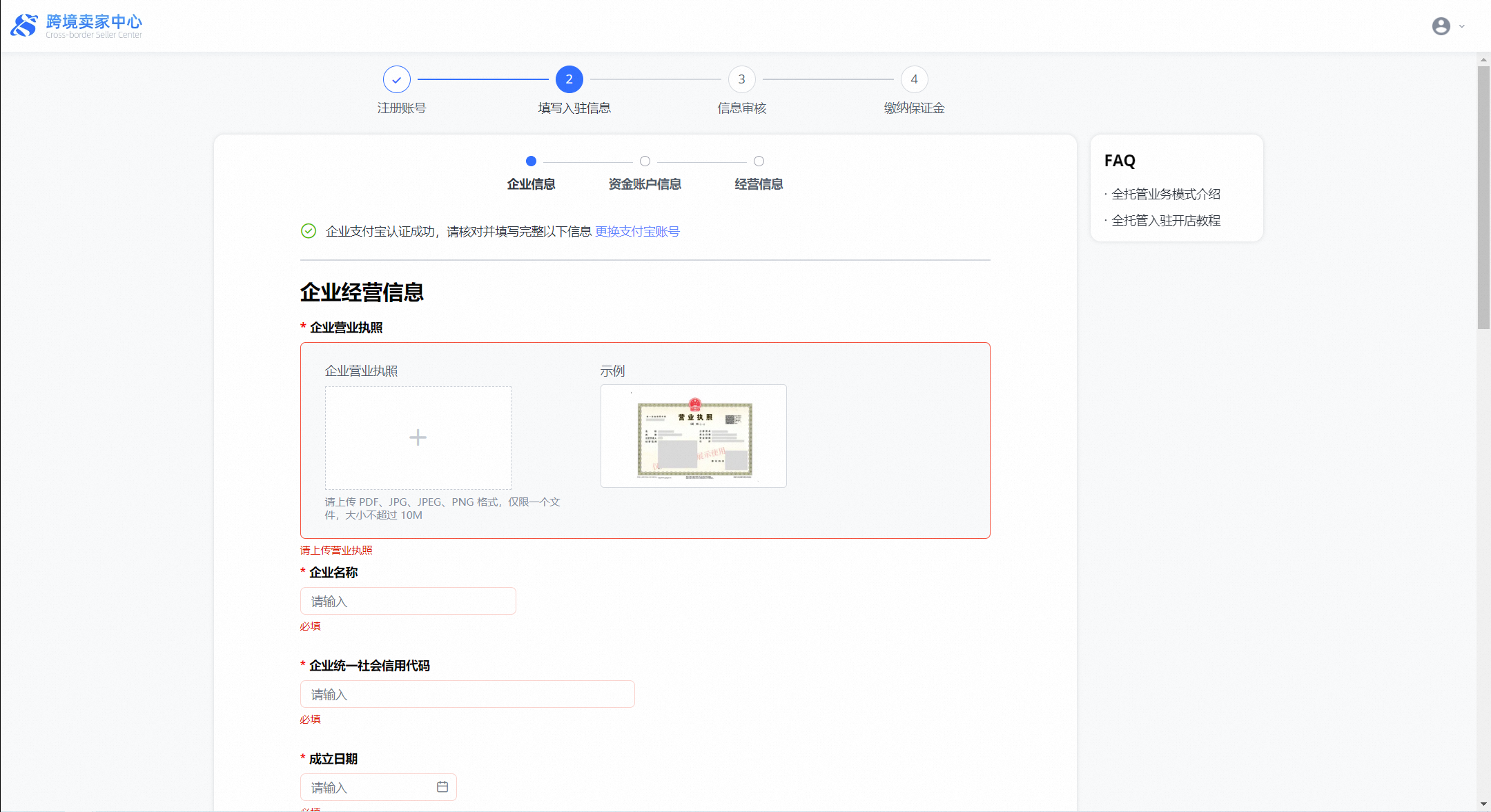Select the 资金账户信息 step dot
Screen dimensions: 1491x812
pyautogui.click(x=644, y=161)
